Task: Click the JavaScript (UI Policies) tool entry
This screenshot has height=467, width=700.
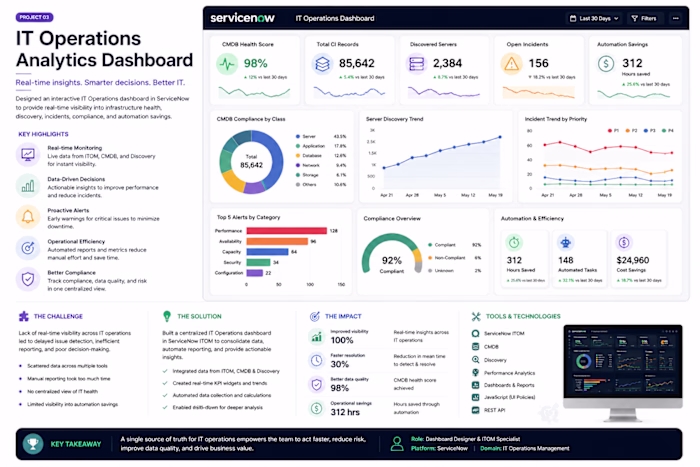Action: [503, 397]
